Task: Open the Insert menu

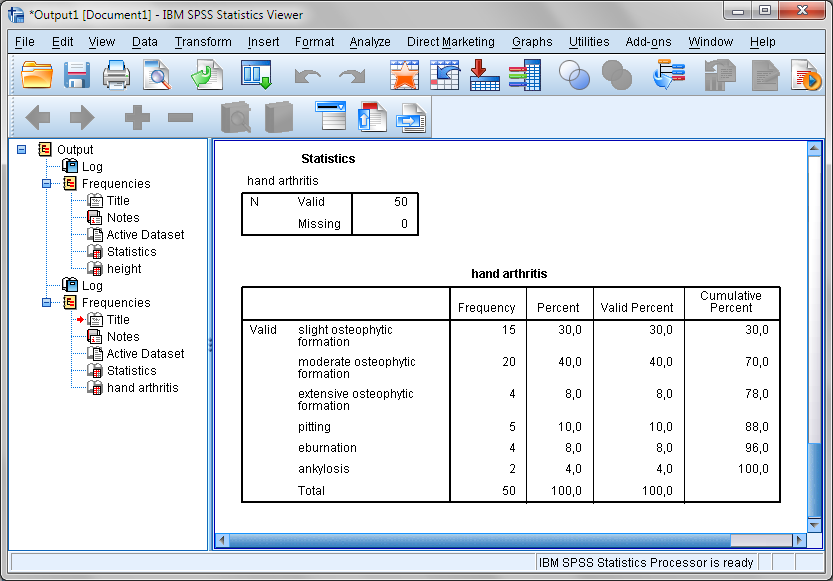Action: (263, 42)
